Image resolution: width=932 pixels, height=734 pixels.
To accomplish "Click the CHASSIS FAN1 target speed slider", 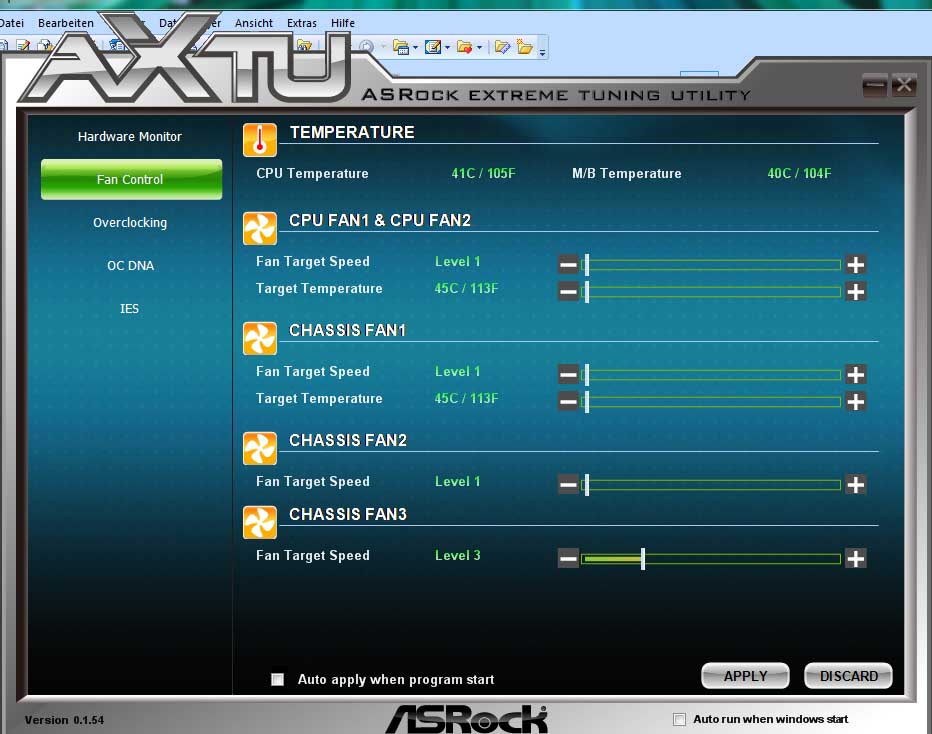I will pyautogui.click(x=711, y=374).
